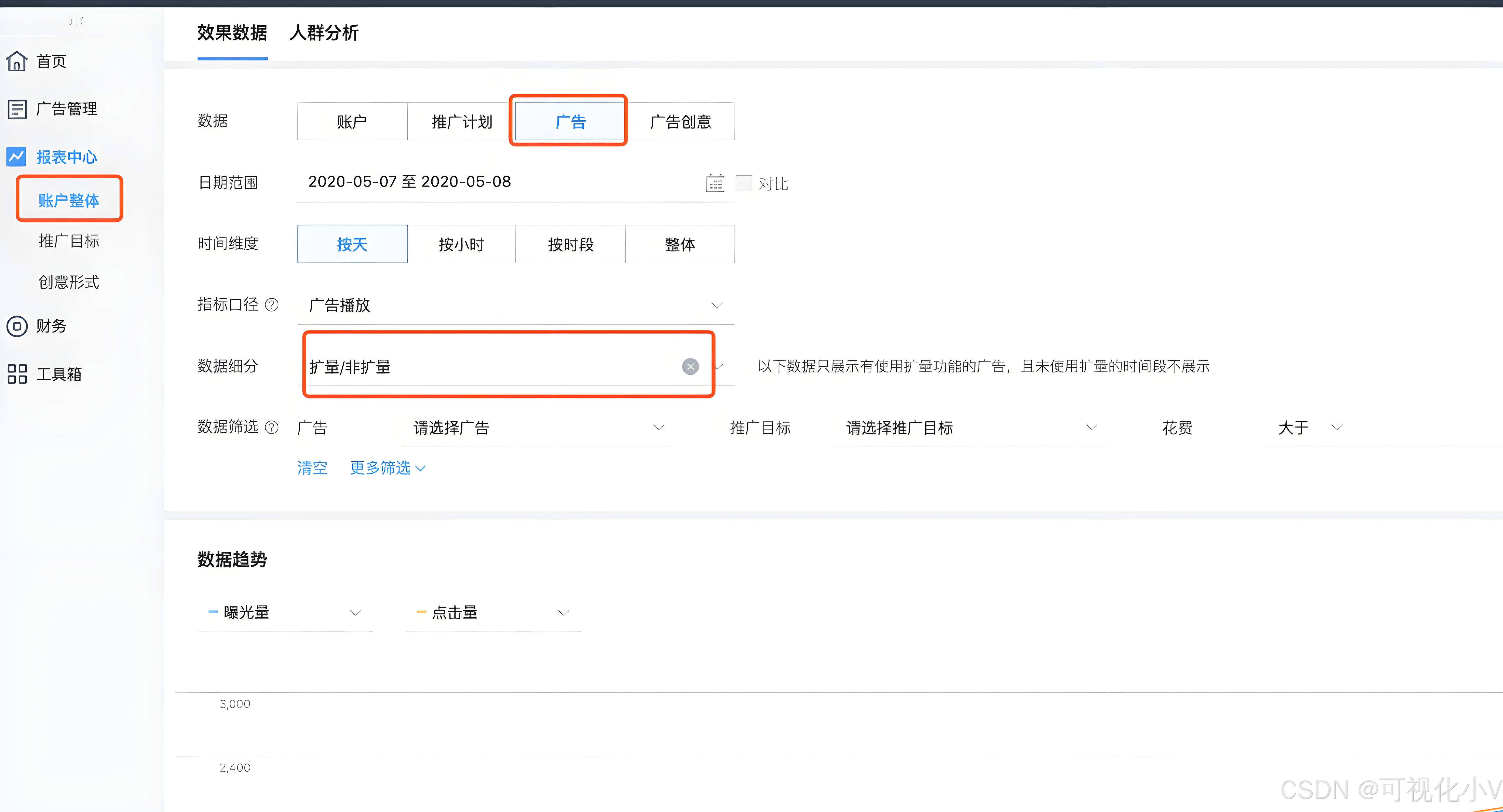Switch to the 人群分析 tab
This screenshot has height=812, width=1503.
pyautogui.click(x=324, y=33)
